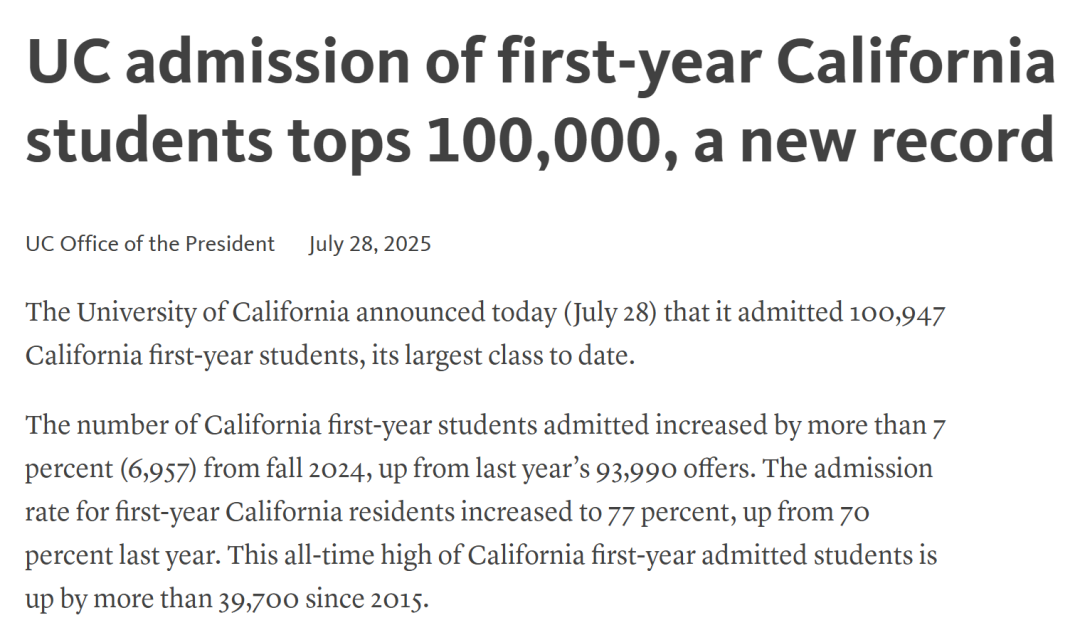Click "since 2015" at the paragraph end
This screenshot has height=630, width=1080.
pos(367,599)
